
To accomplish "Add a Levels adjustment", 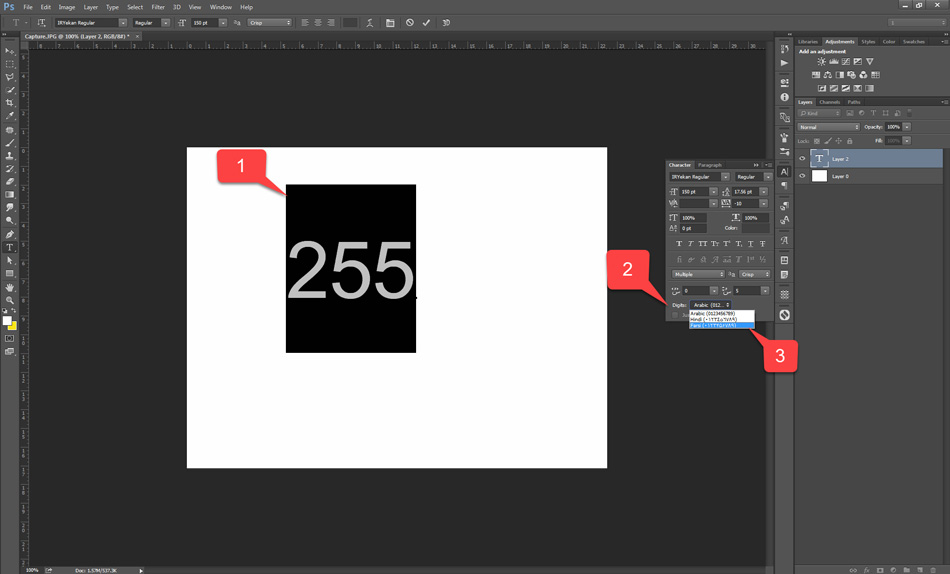I will 834,62.
